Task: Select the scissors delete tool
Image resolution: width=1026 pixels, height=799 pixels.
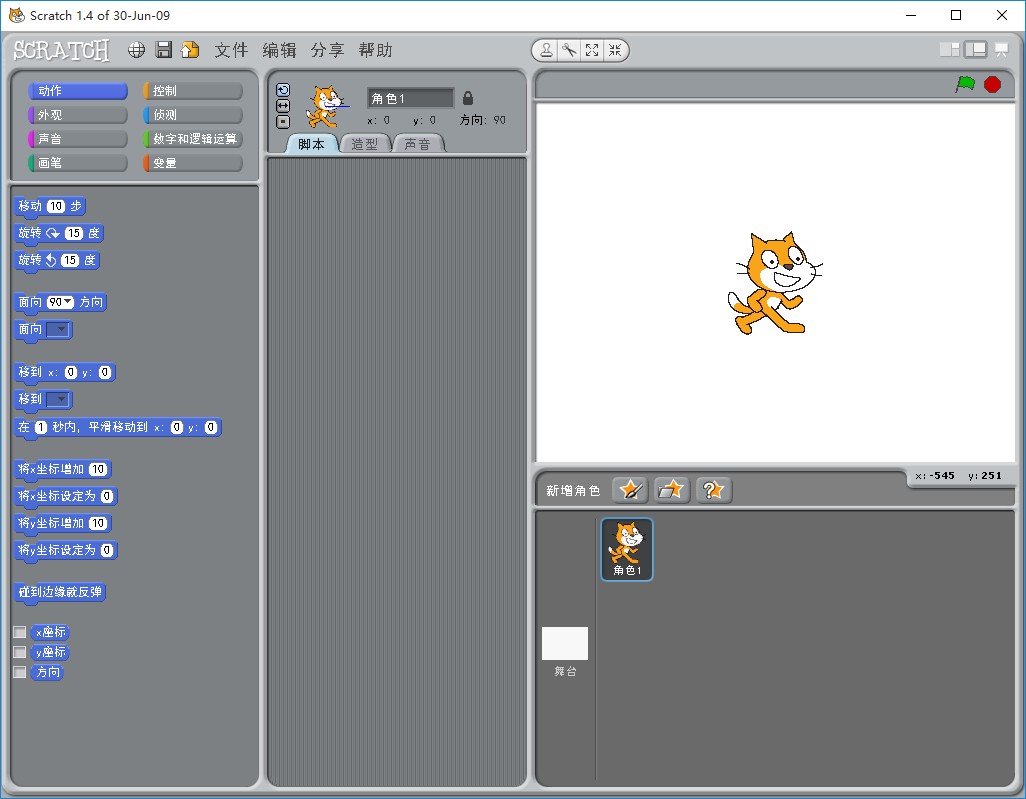Action: pyautogui.click(x=568, y=50)
